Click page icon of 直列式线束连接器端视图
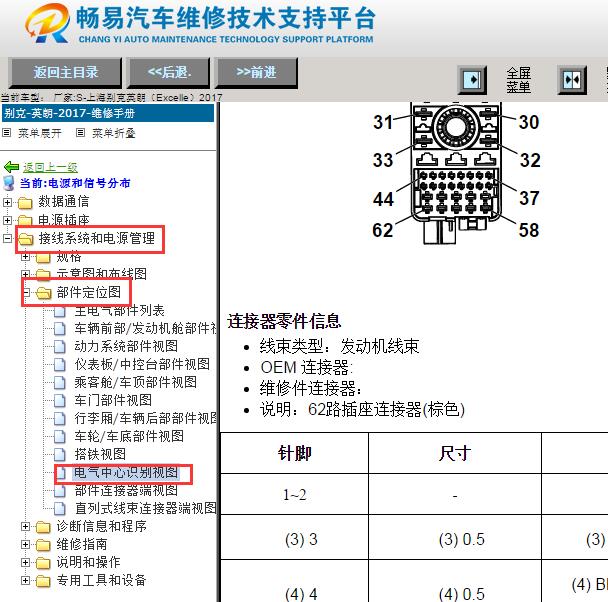The height and width of the screenshot is (602, 608). (60, 509)
